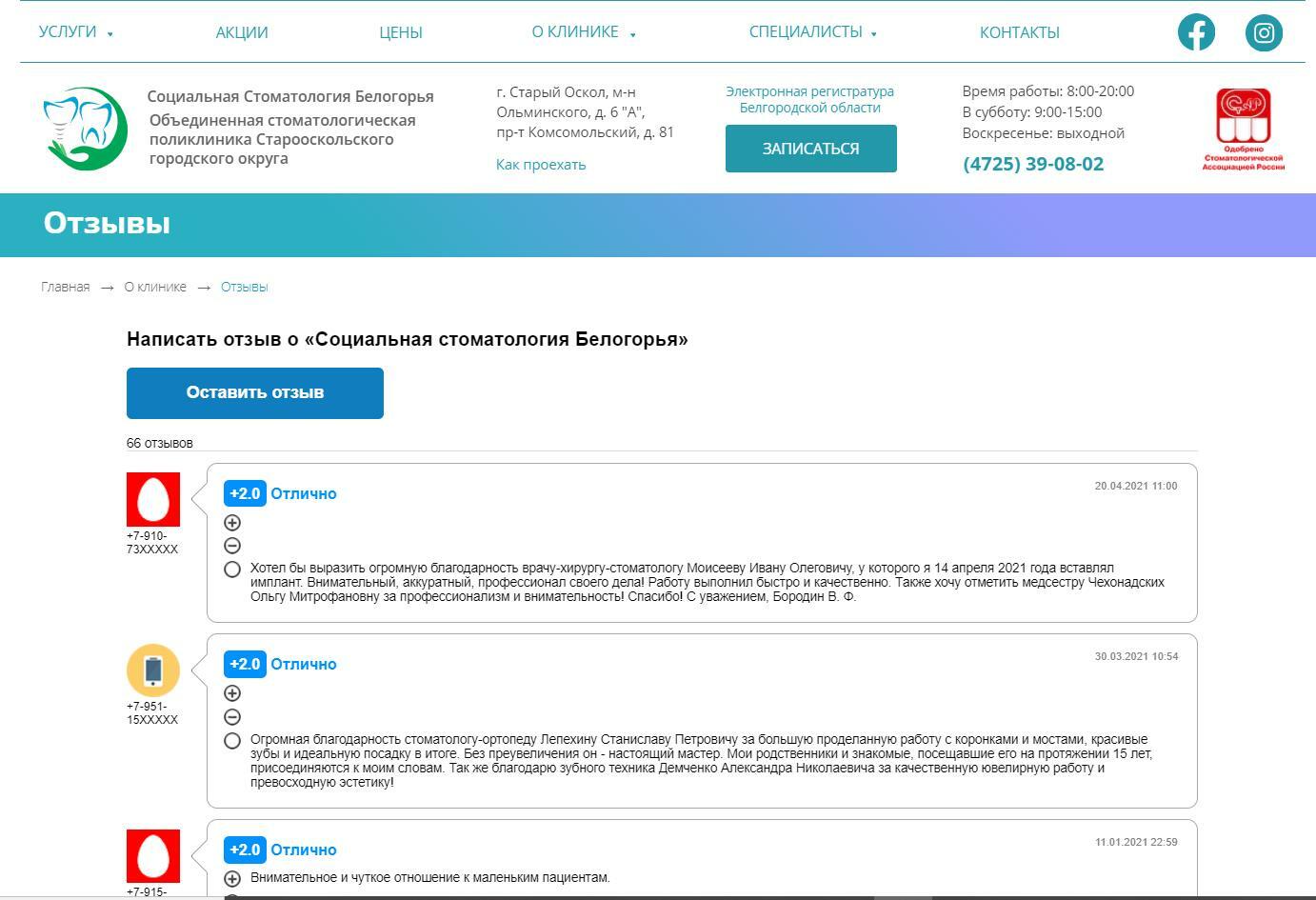This screenshot has width=1316, height=900.
Task: Click the red dental association approval badge
Action: pyautogui.click(x=1243, y=130)
